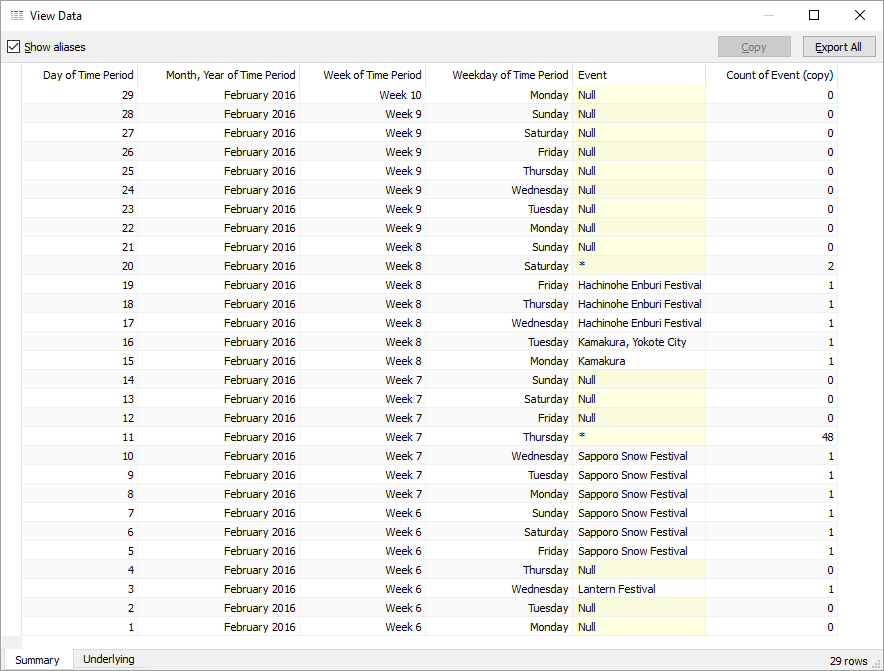Click the Month, Year of Time Period header
The image size is (884, 671).
point(230,75)
